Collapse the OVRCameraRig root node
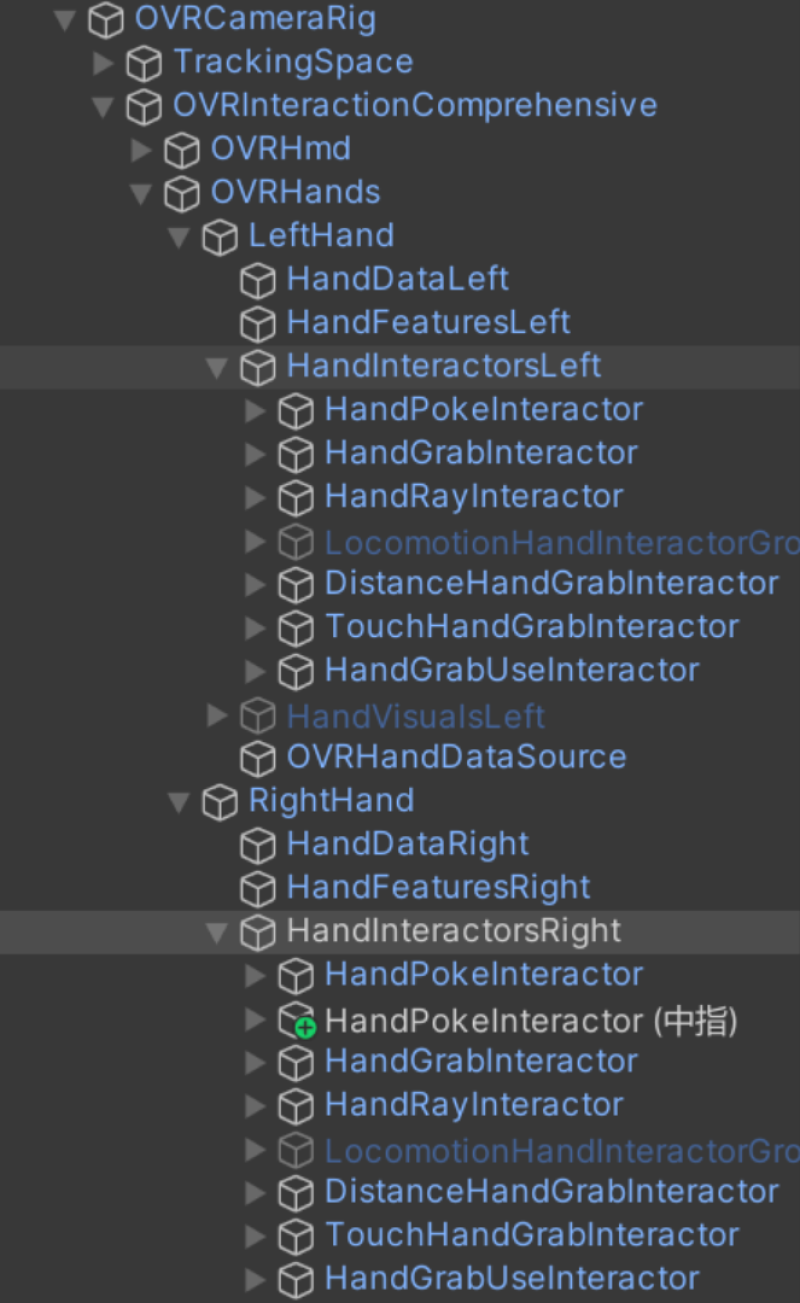The height and width of the screenshot is (1303, 800). tap(66, 20)
